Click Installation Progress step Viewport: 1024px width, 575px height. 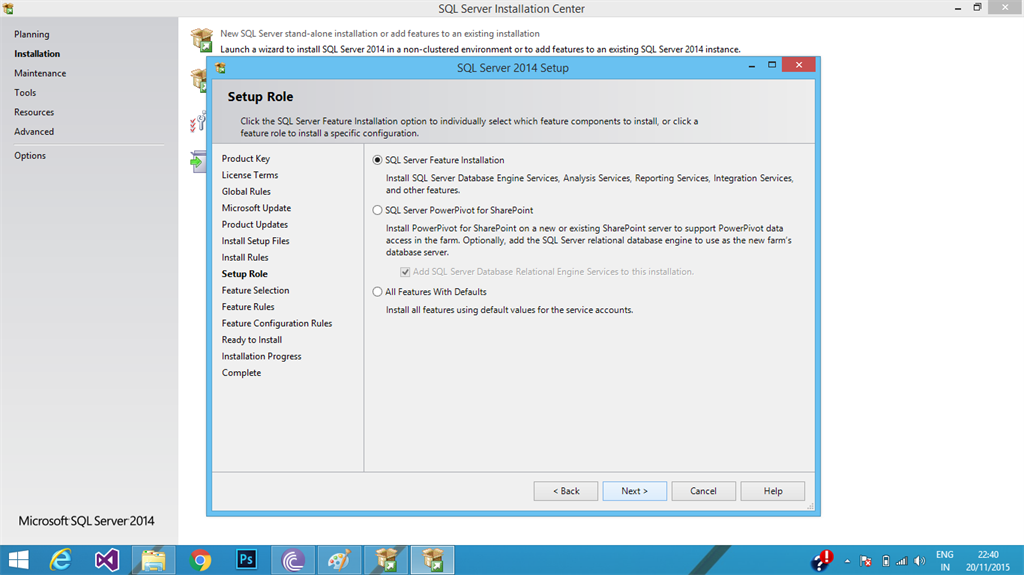[261, 356]
